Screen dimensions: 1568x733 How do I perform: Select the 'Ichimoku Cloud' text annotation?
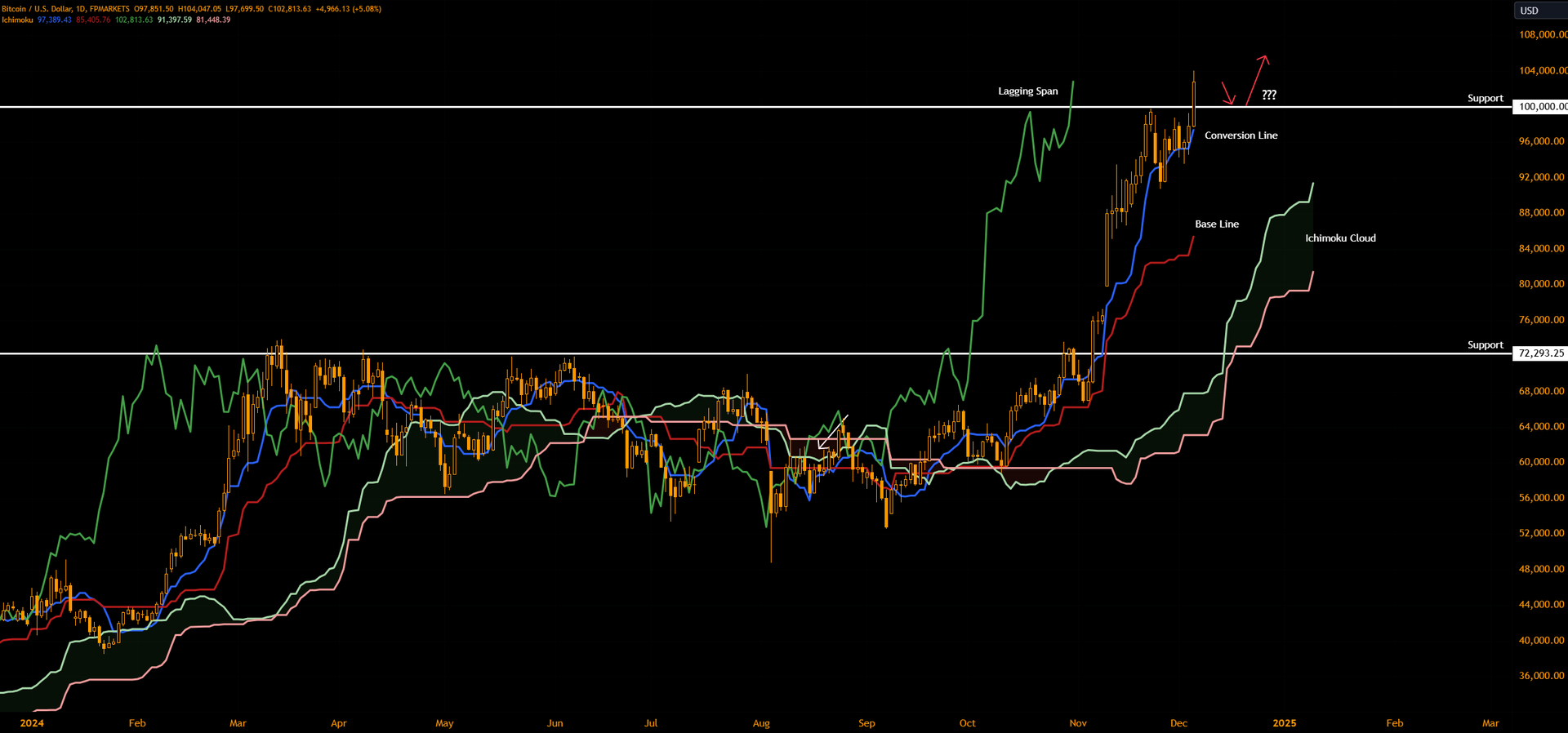(x=1340, y=238)
